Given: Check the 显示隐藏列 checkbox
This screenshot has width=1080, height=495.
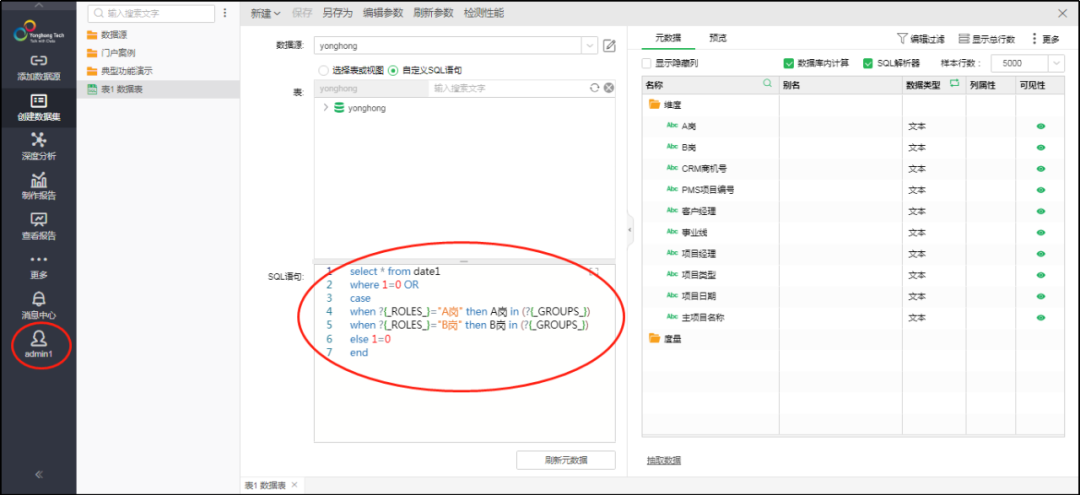Looking at the screenshot, I should coord(647,63).
